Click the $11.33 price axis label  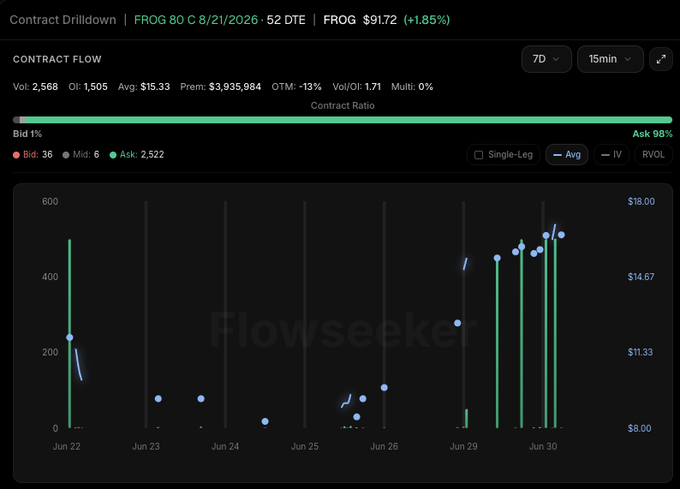(640, 352)
